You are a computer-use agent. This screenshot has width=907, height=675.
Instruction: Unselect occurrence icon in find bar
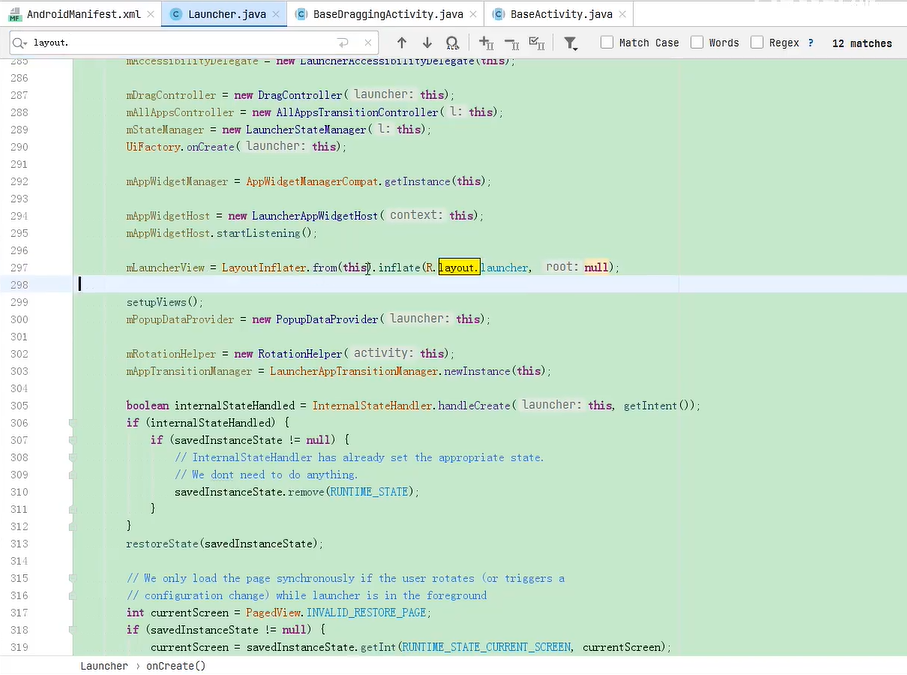pyautogui.click(x=511, y=43)
